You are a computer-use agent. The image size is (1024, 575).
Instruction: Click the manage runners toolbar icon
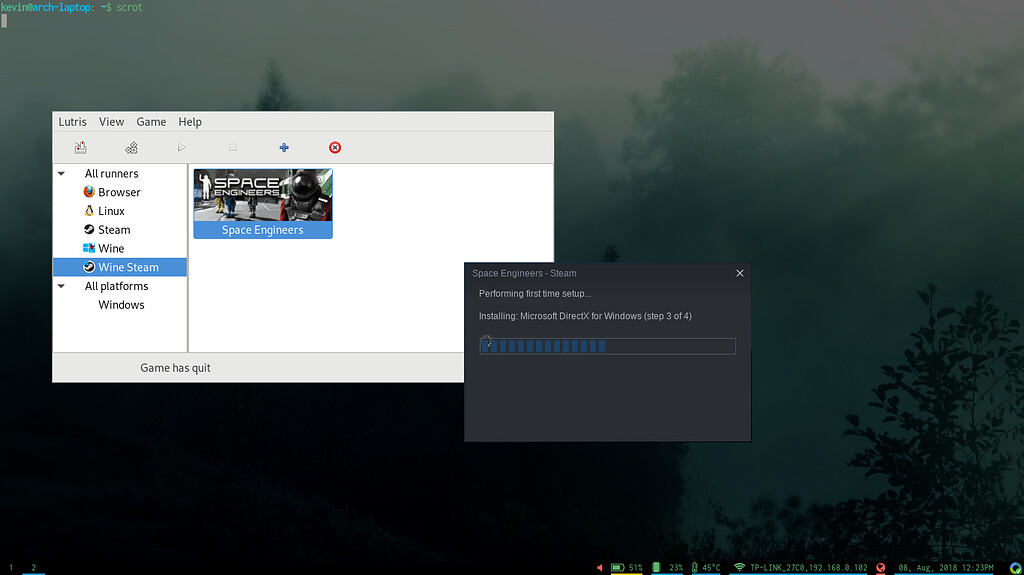click(x=131, y=148)
